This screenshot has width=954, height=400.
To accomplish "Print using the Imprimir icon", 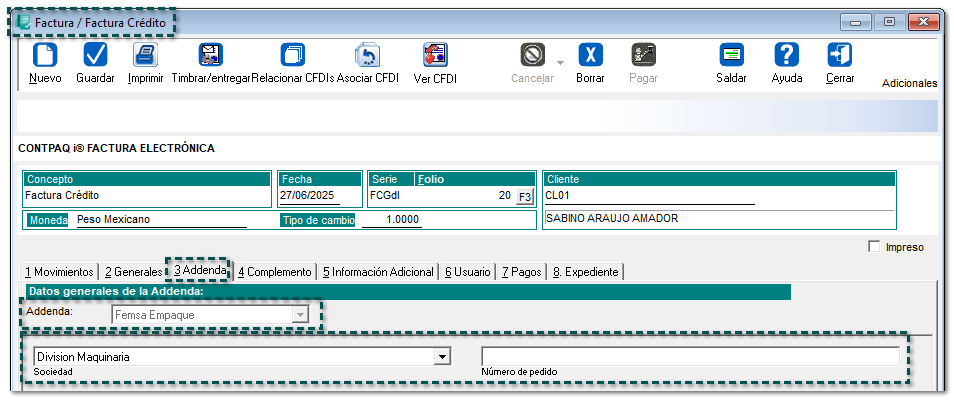I will [x=145, y=55].
